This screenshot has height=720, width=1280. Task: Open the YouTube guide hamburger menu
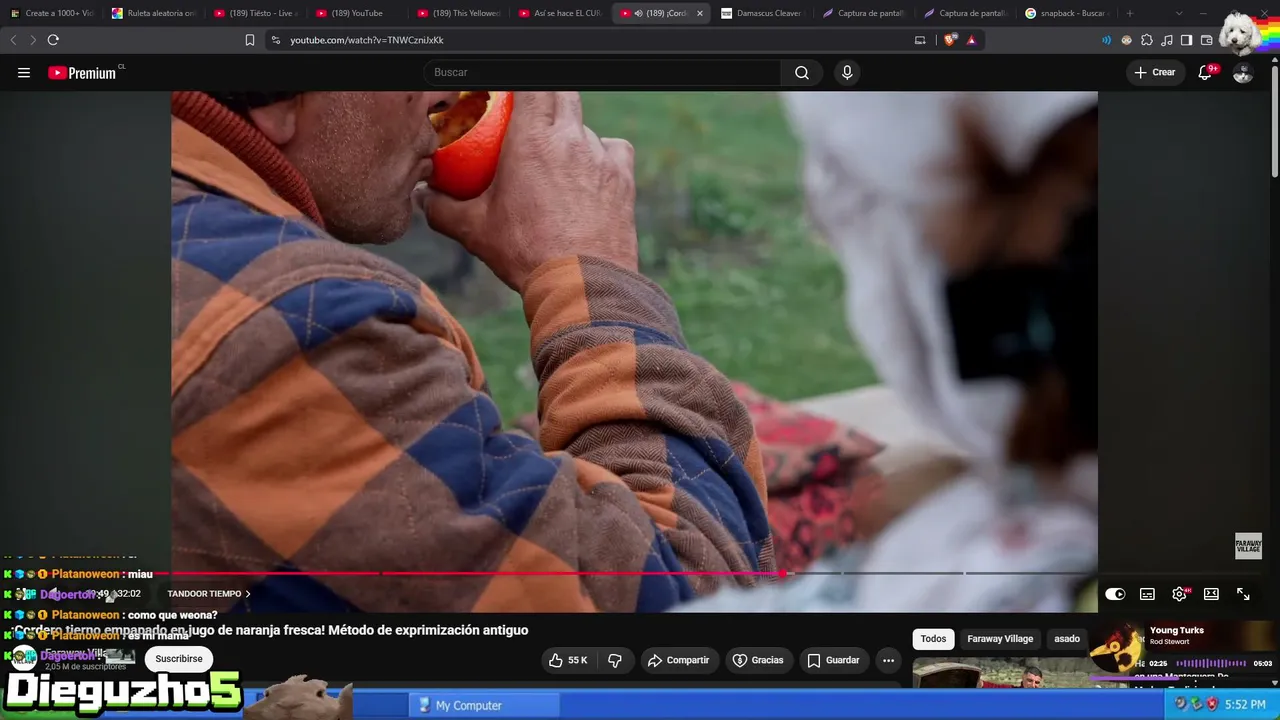(x=24, y=73)
